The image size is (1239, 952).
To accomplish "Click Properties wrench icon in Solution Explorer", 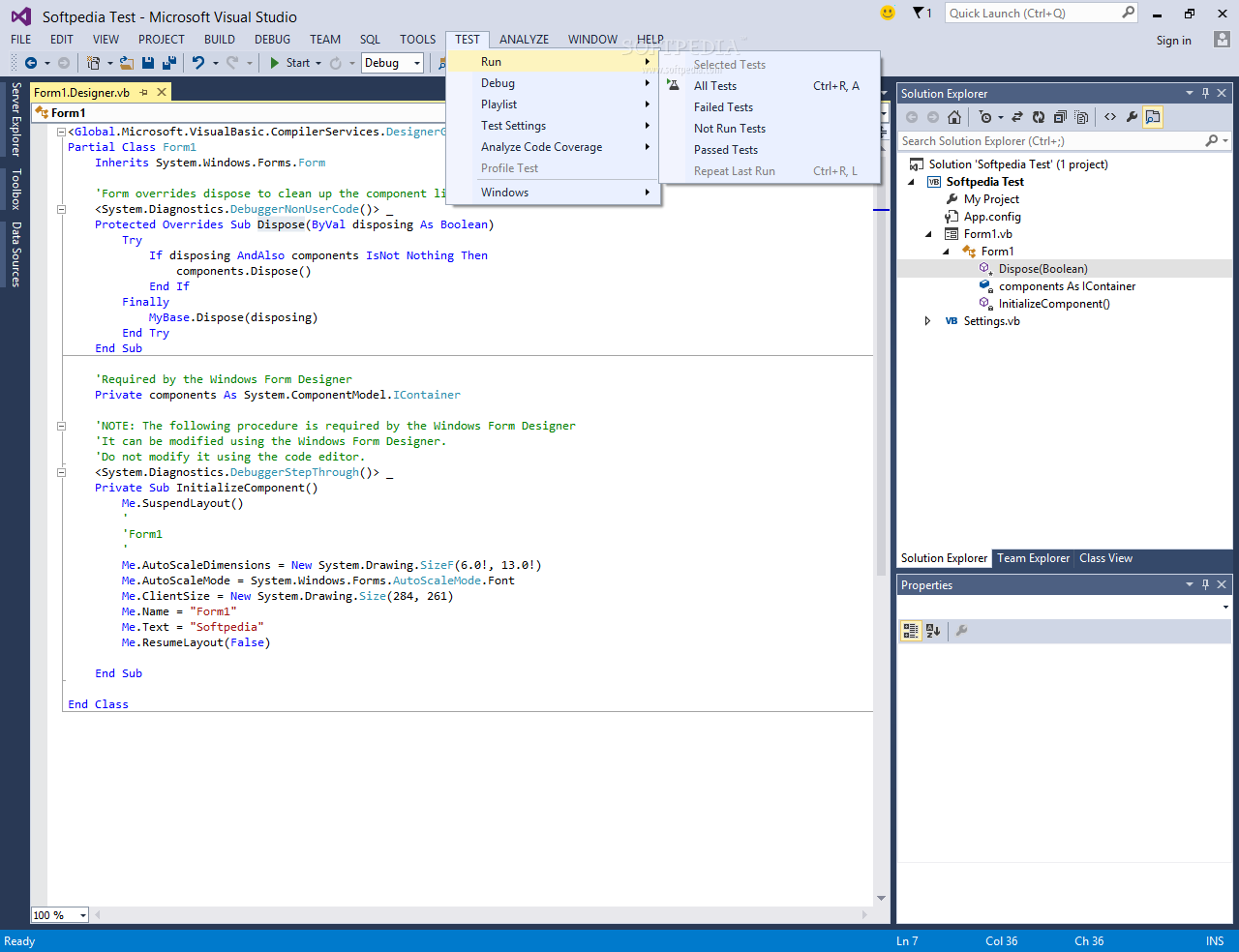I will (x=1132, y=117).
